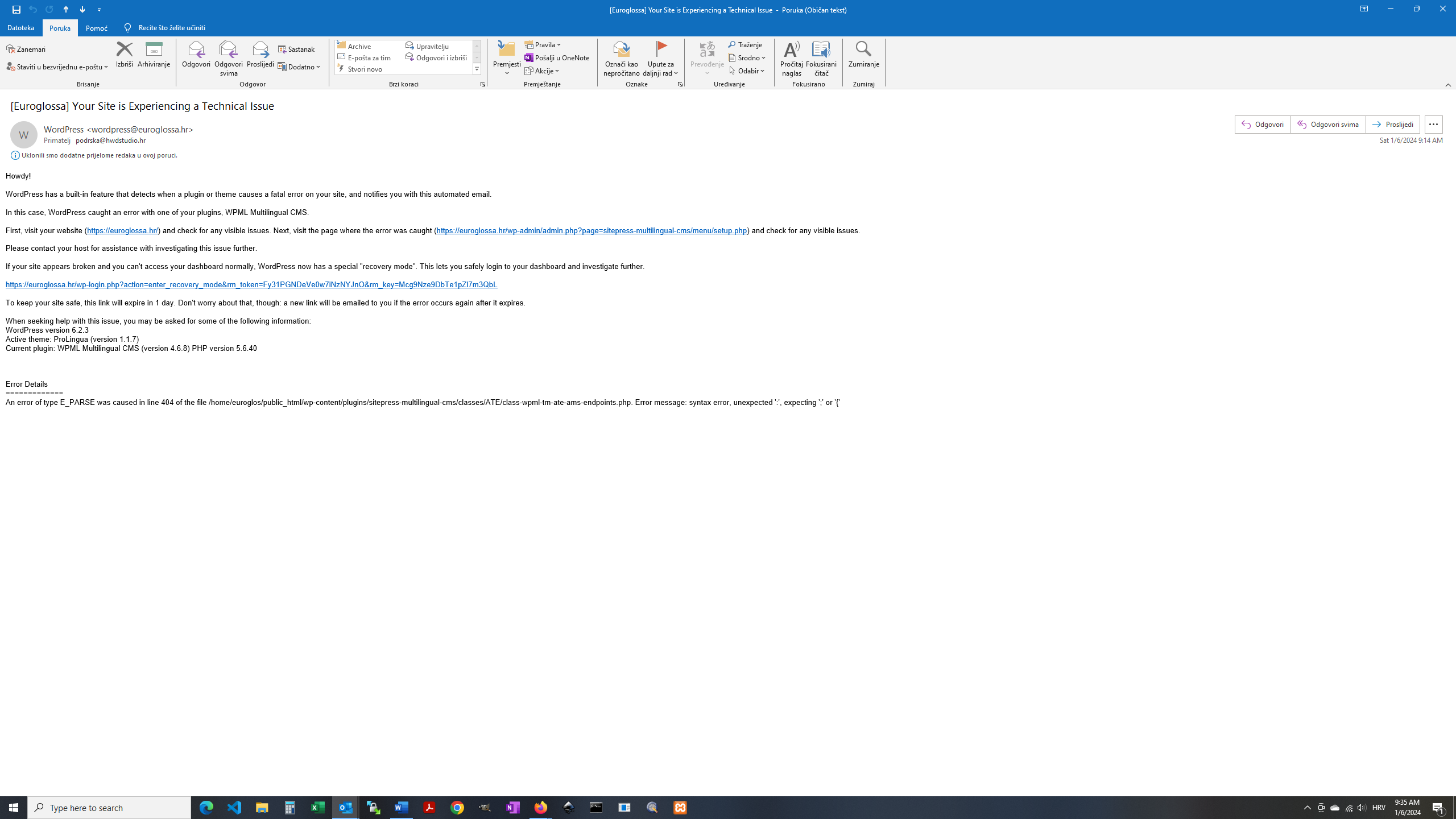Open the https://euroglossa.hr/ link

tap(123, 230)
